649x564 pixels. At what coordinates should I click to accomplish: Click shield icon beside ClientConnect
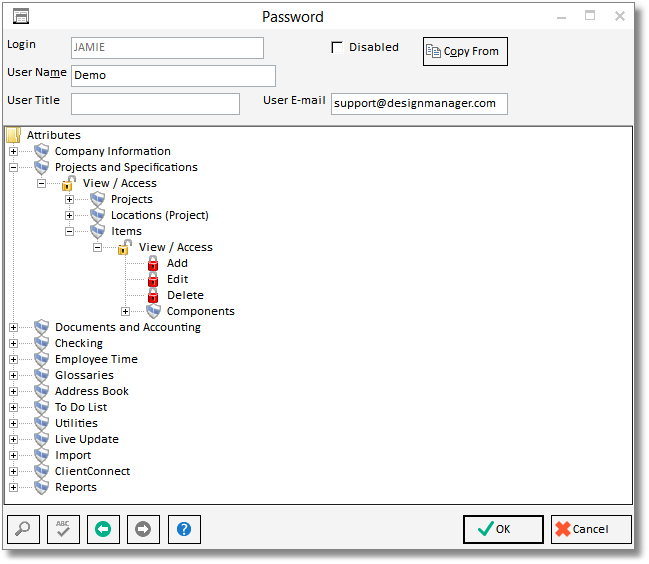pos(41,471)
